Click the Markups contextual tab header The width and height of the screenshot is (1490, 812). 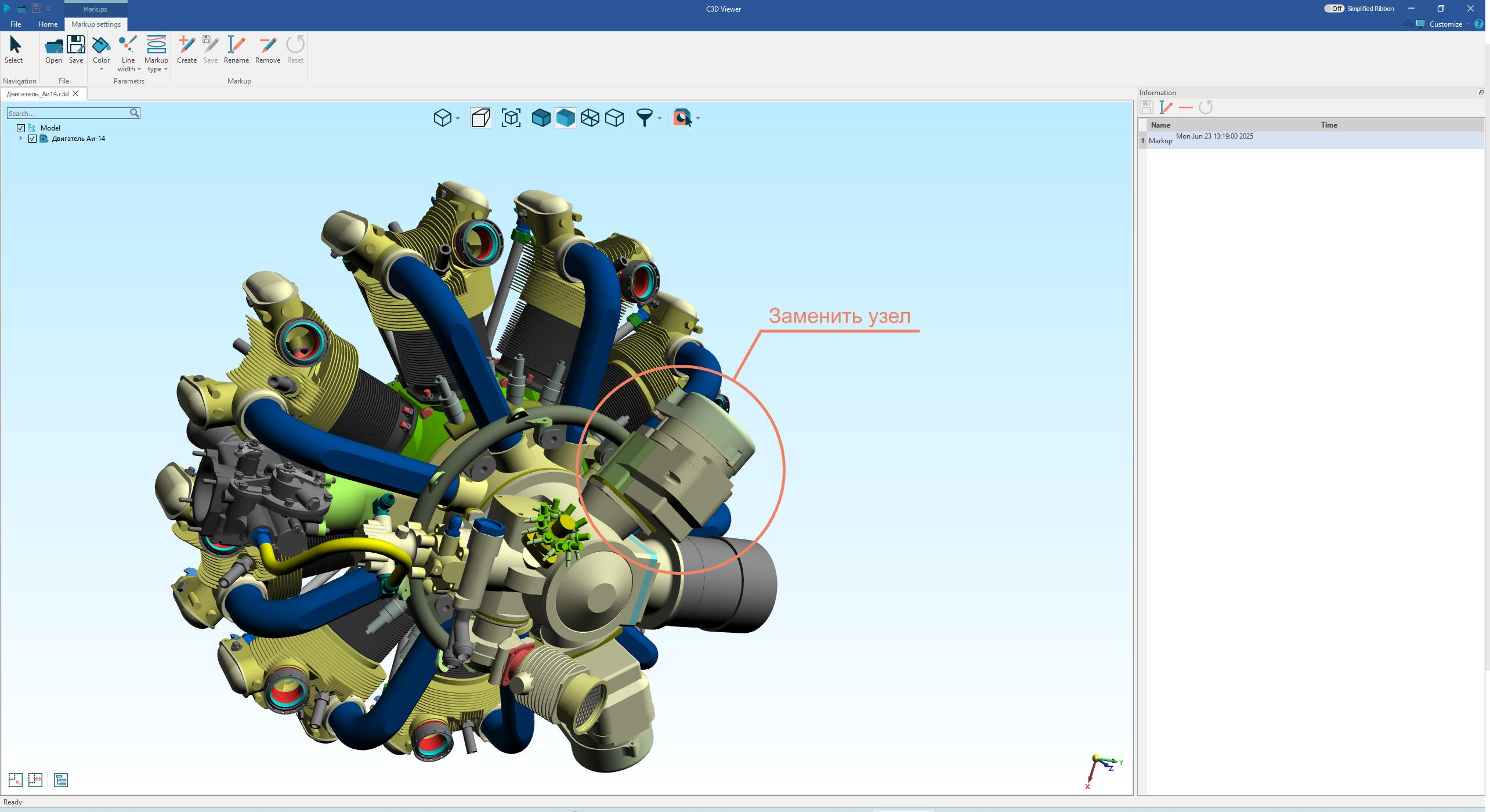tap(95, 9)
